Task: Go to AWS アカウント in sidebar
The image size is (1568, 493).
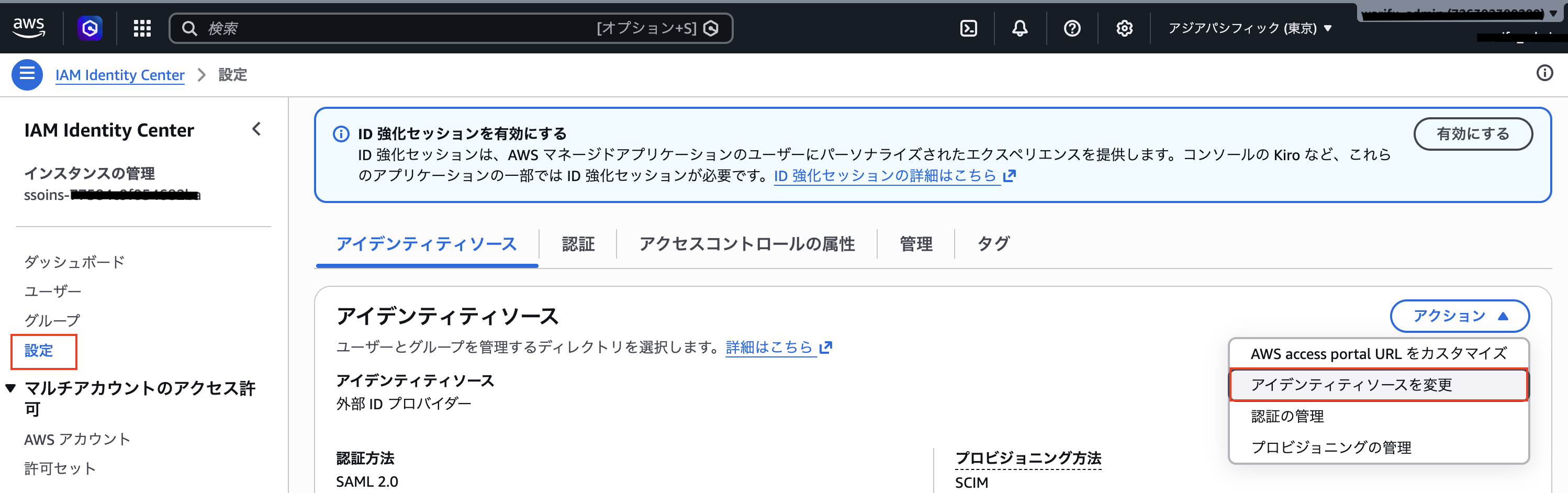Action: pyautogui.click(x=77, y=439)
